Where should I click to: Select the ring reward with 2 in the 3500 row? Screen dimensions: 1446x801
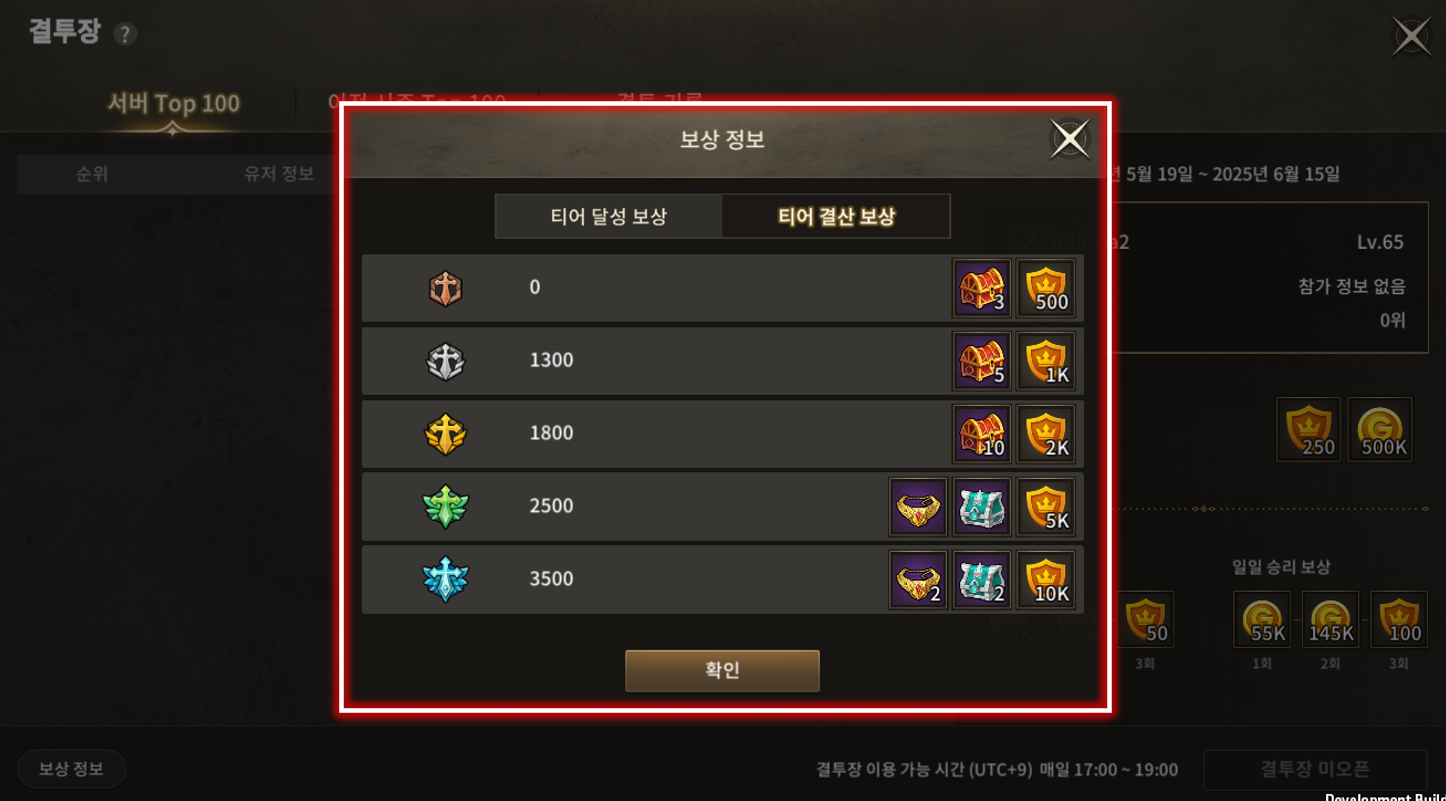[x=918, y=580]
